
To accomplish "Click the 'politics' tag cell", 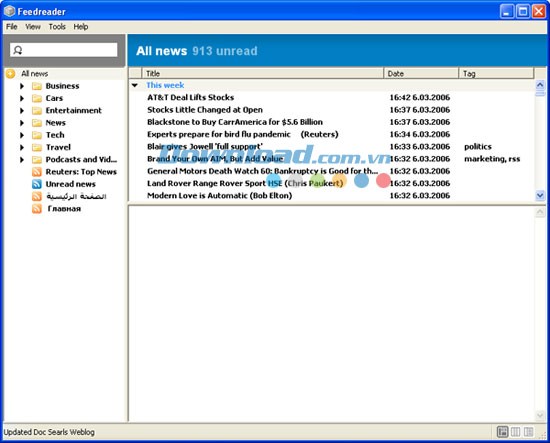I will pos(478,147).
